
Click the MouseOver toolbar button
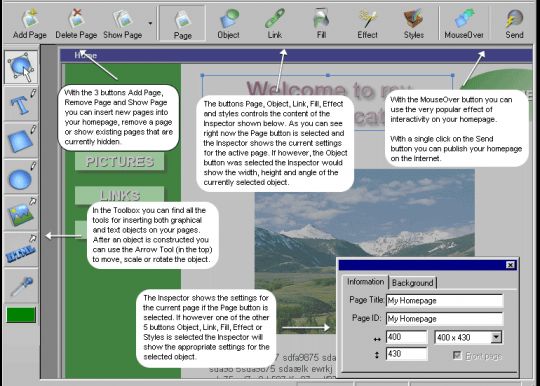pos(464,23)
